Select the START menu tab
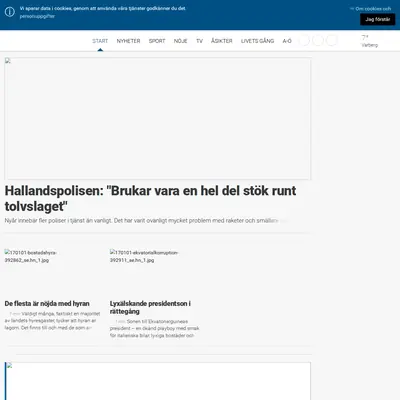 (x=100, y=41)
